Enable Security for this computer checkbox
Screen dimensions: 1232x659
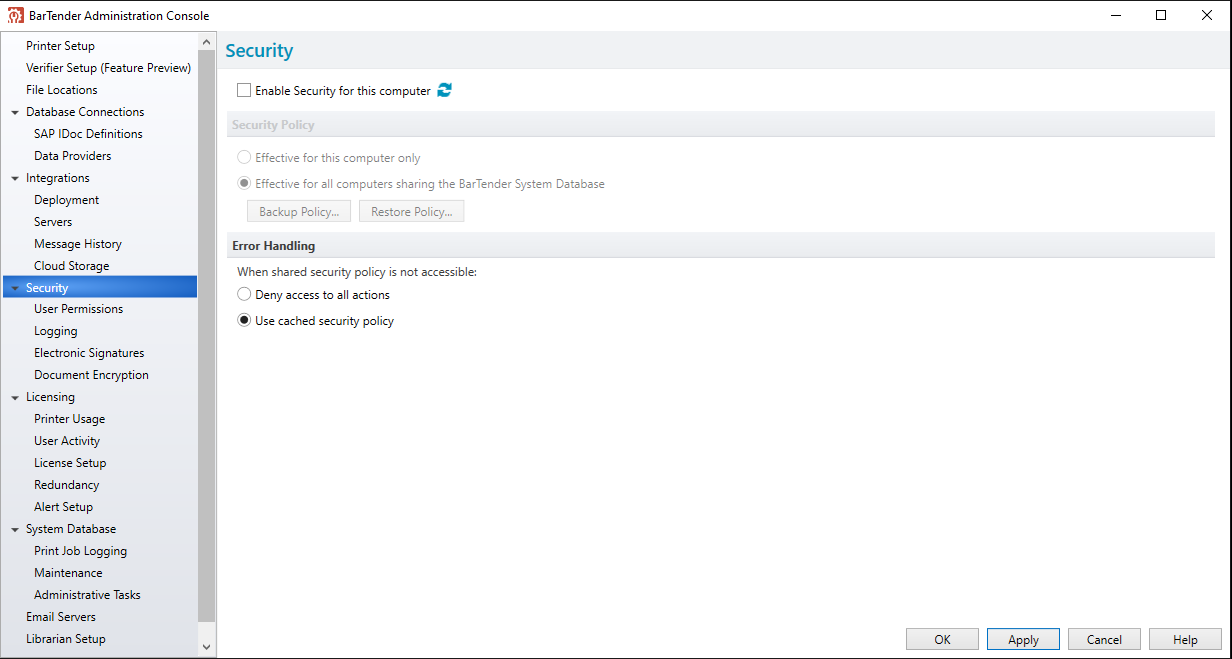[244, 90]
